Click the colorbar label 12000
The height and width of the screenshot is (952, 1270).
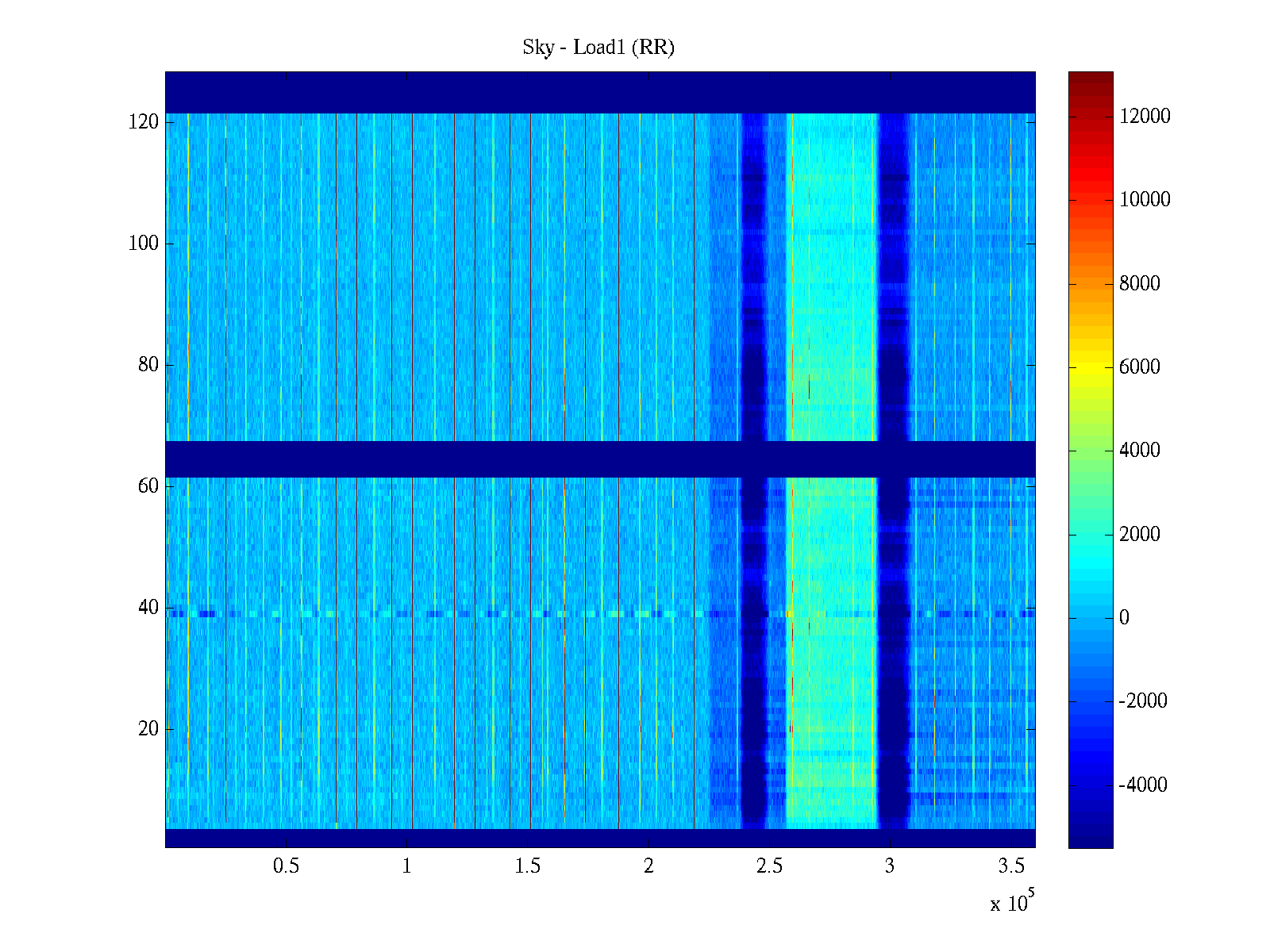pyautogui.click(x=1145, y=117)
